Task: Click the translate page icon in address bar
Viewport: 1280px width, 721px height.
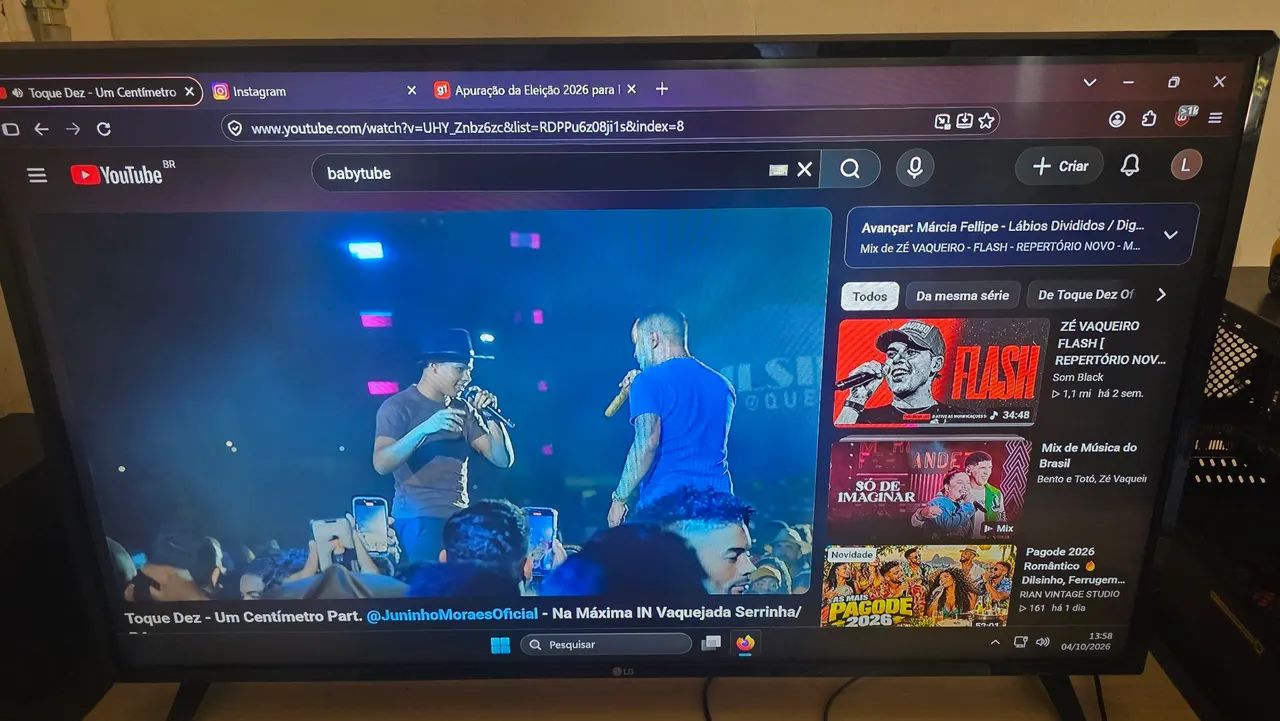Action: [x=942, y=121]
